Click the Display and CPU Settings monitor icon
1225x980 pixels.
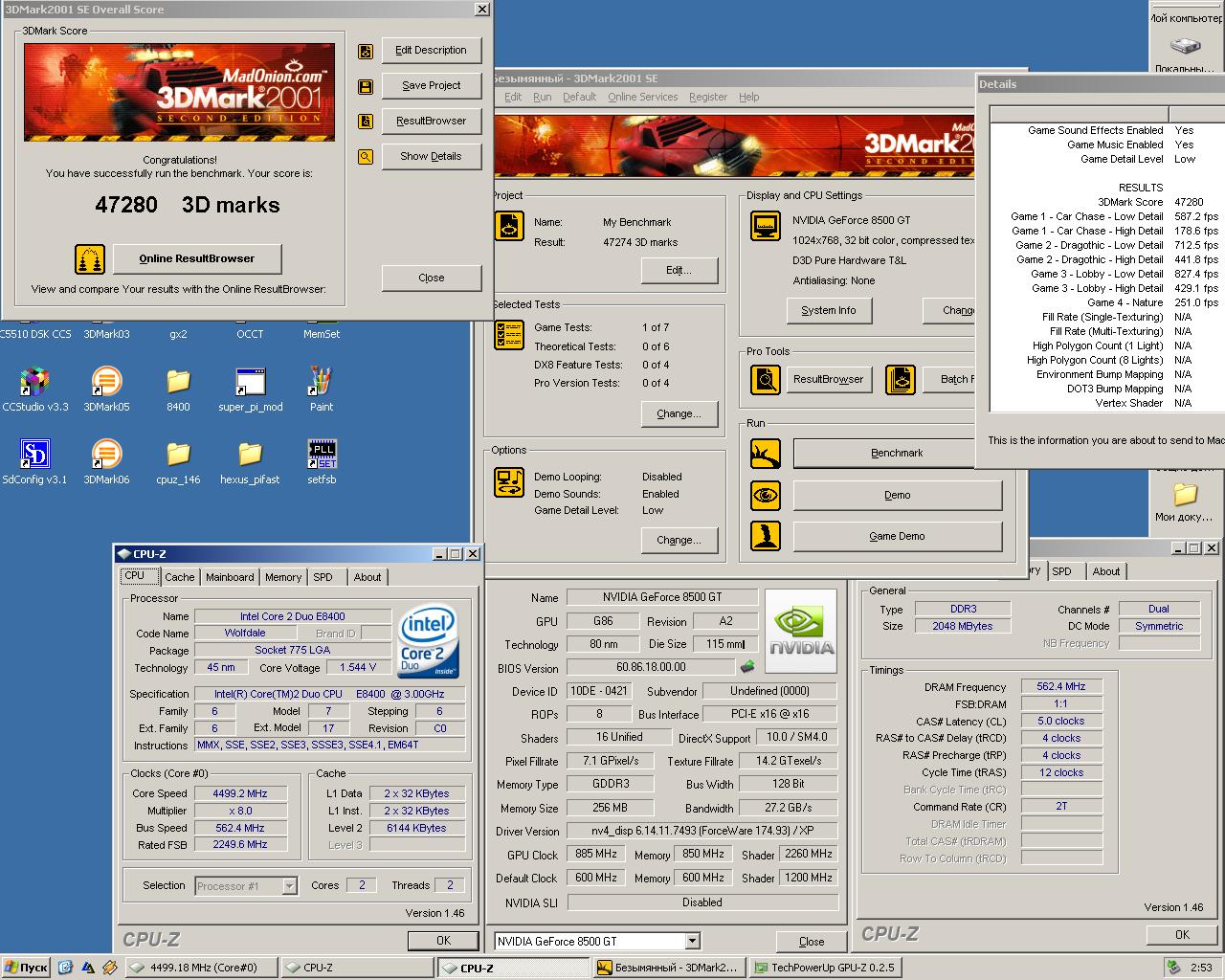pyautogui.click(x=767, y=226)
